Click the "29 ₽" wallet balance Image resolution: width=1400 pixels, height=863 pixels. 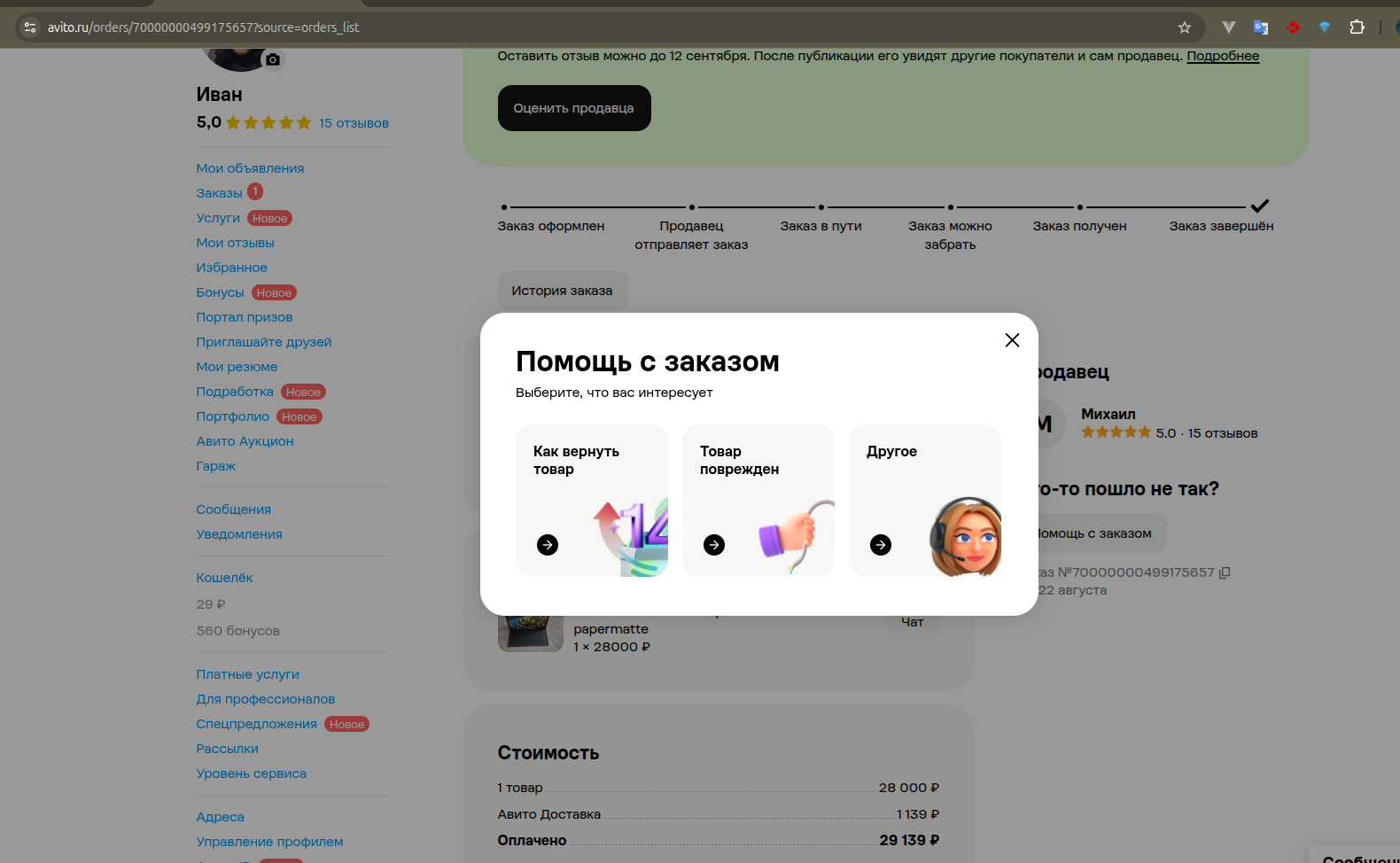(x=211, y=604)
